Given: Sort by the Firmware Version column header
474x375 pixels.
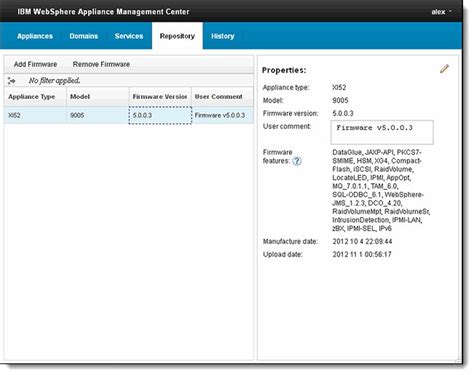Looking at the screenshot, I should coord(160,97).
